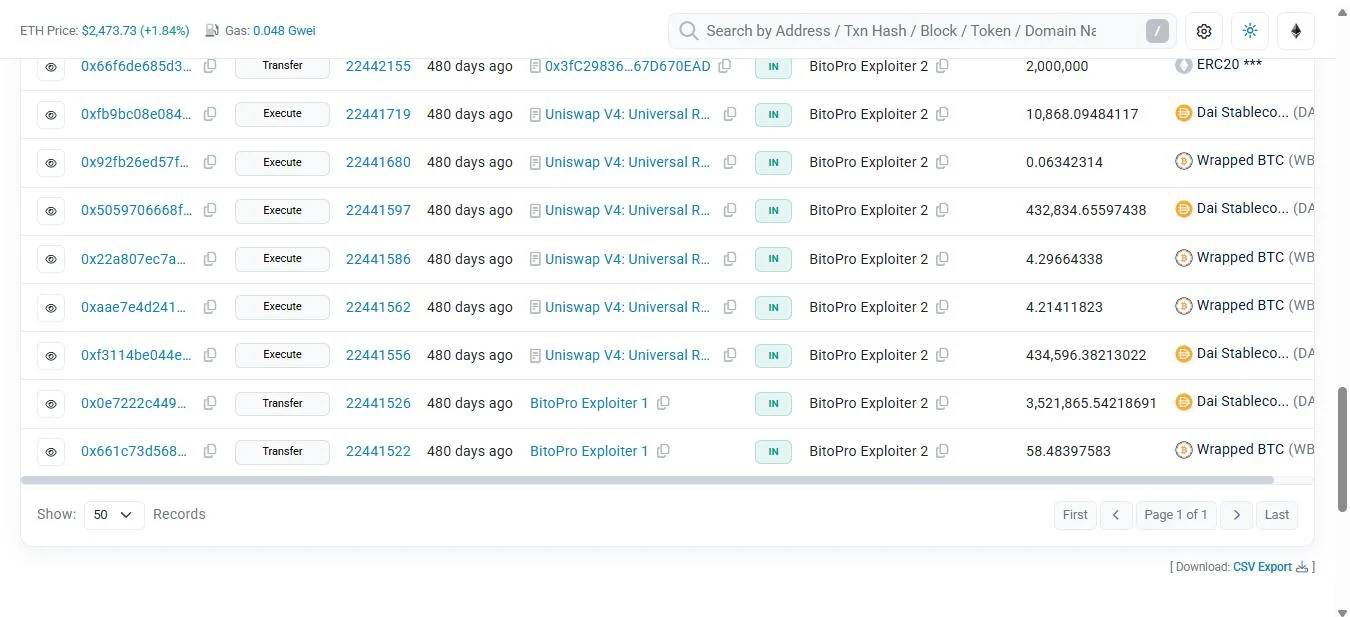This screenshot has height=617, width=1350.
Task: Toggle eye preview for 0x66f6de685d3 row
Action: pyautogui.click(x=51, y=67)
